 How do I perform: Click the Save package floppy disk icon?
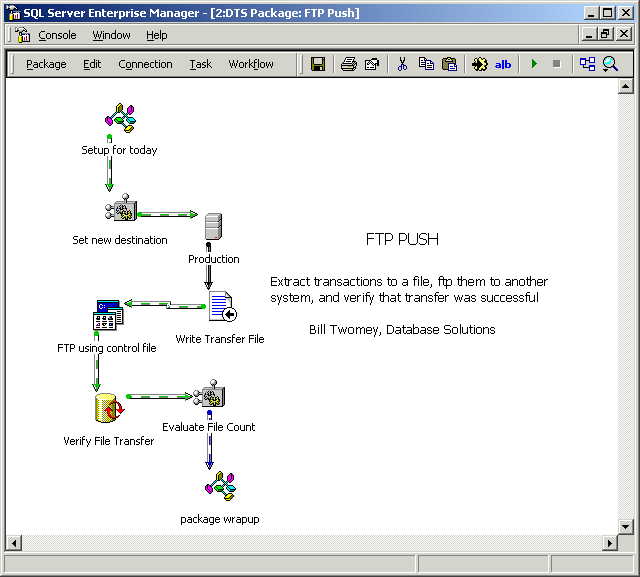(x=318, y=64)
